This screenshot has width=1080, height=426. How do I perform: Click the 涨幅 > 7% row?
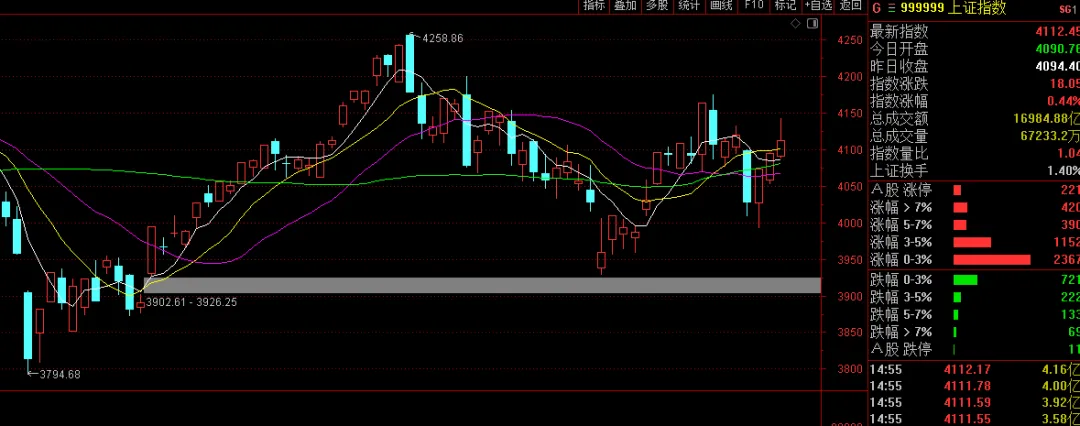coord(974,207)
